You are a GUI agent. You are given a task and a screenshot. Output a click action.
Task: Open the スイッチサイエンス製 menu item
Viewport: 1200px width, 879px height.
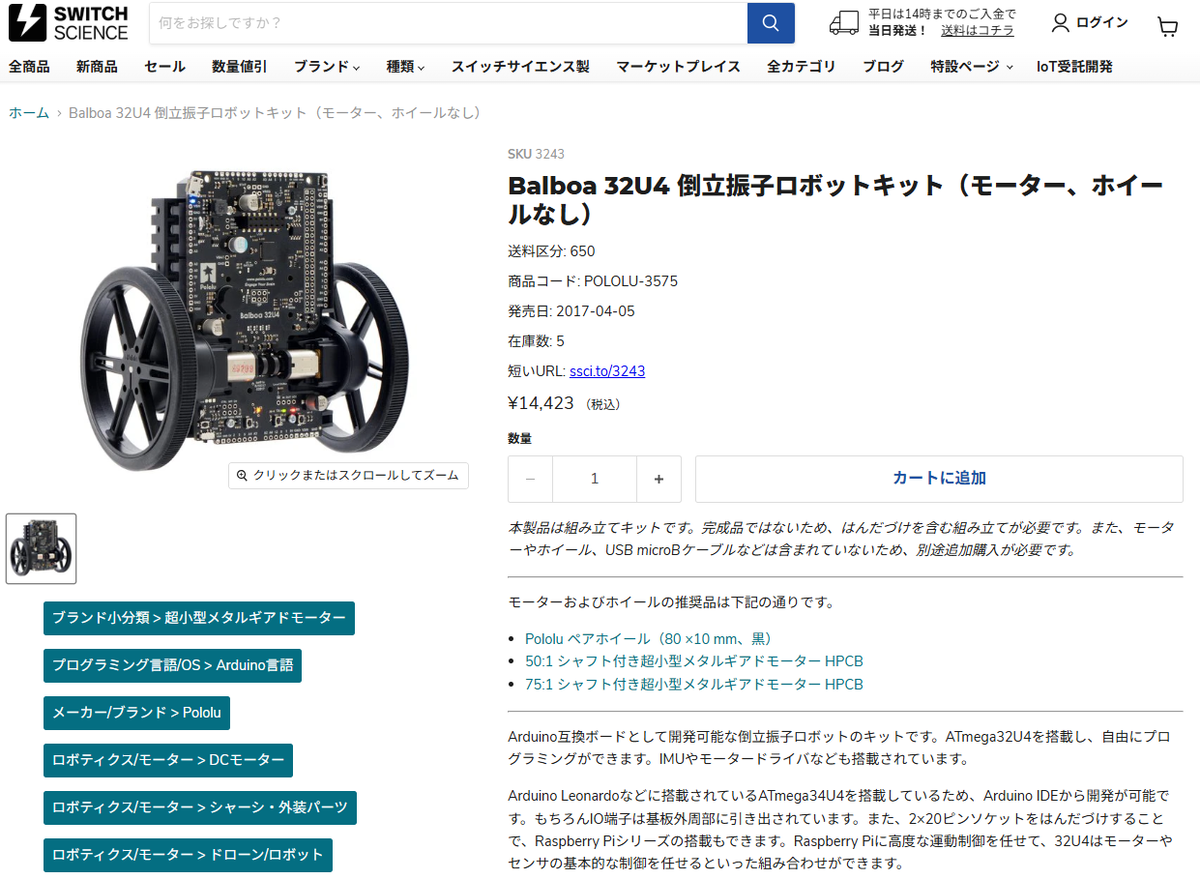click(x=520, y=67)
